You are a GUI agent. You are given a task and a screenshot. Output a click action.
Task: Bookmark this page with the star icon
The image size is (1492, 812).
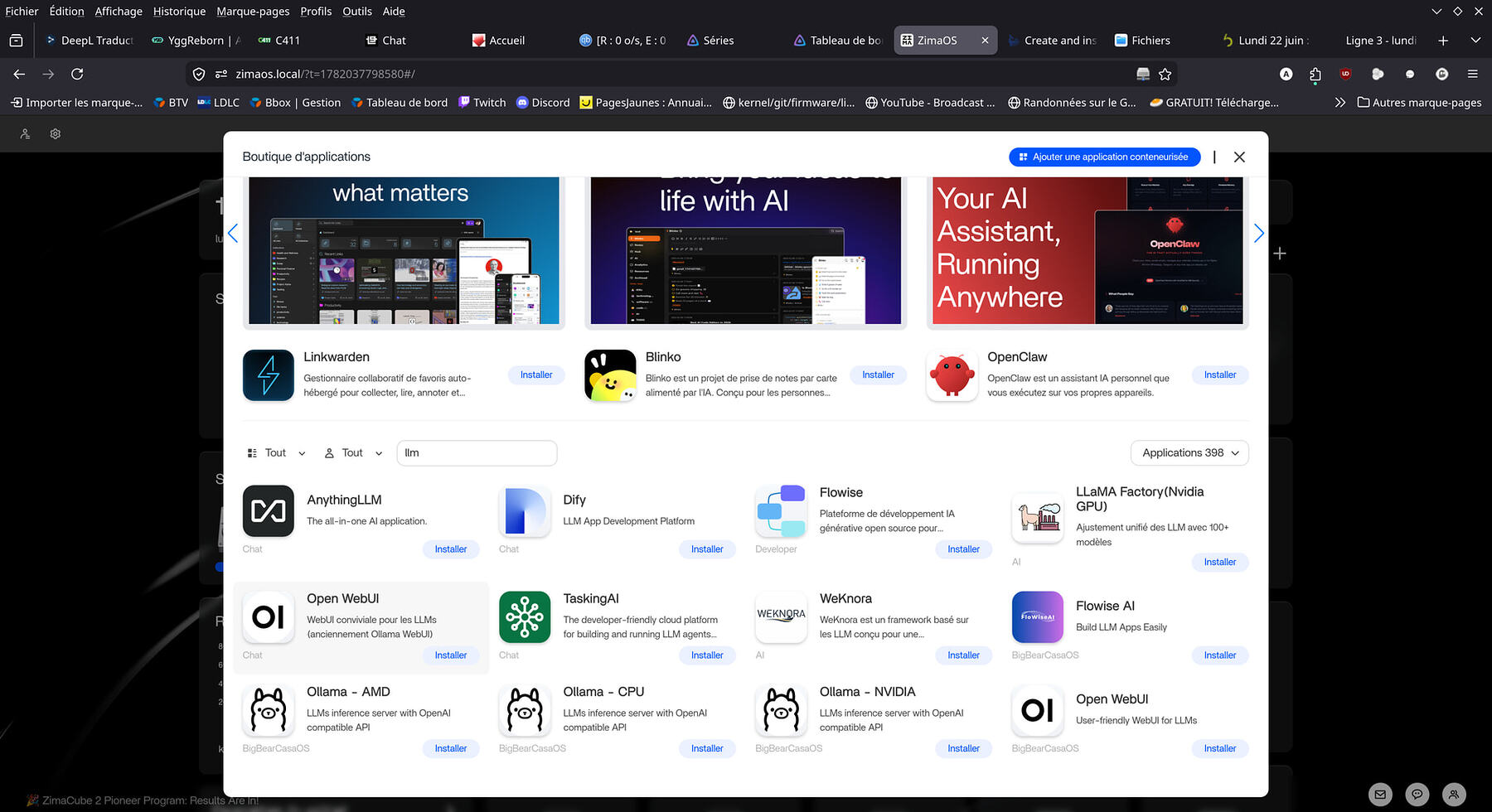click(x=1165, y=75)
